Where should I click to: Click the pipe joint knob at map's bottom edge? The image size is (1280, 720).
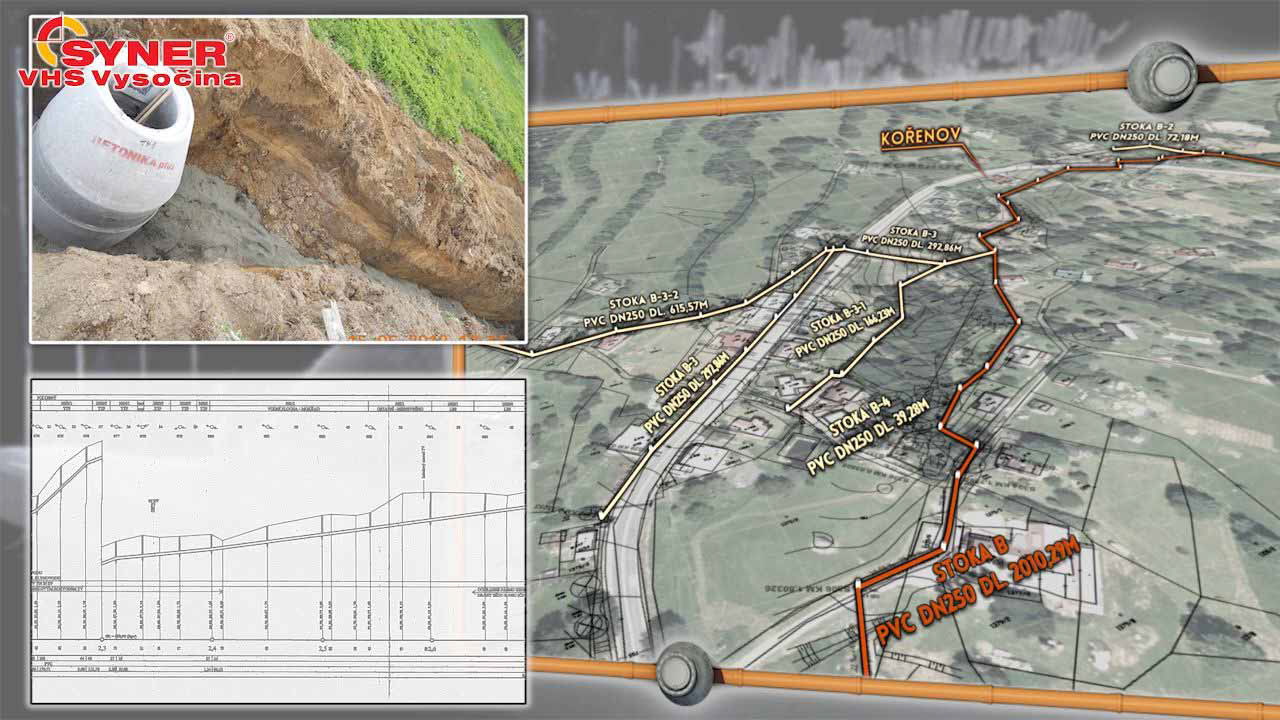(x=686, y=673)
